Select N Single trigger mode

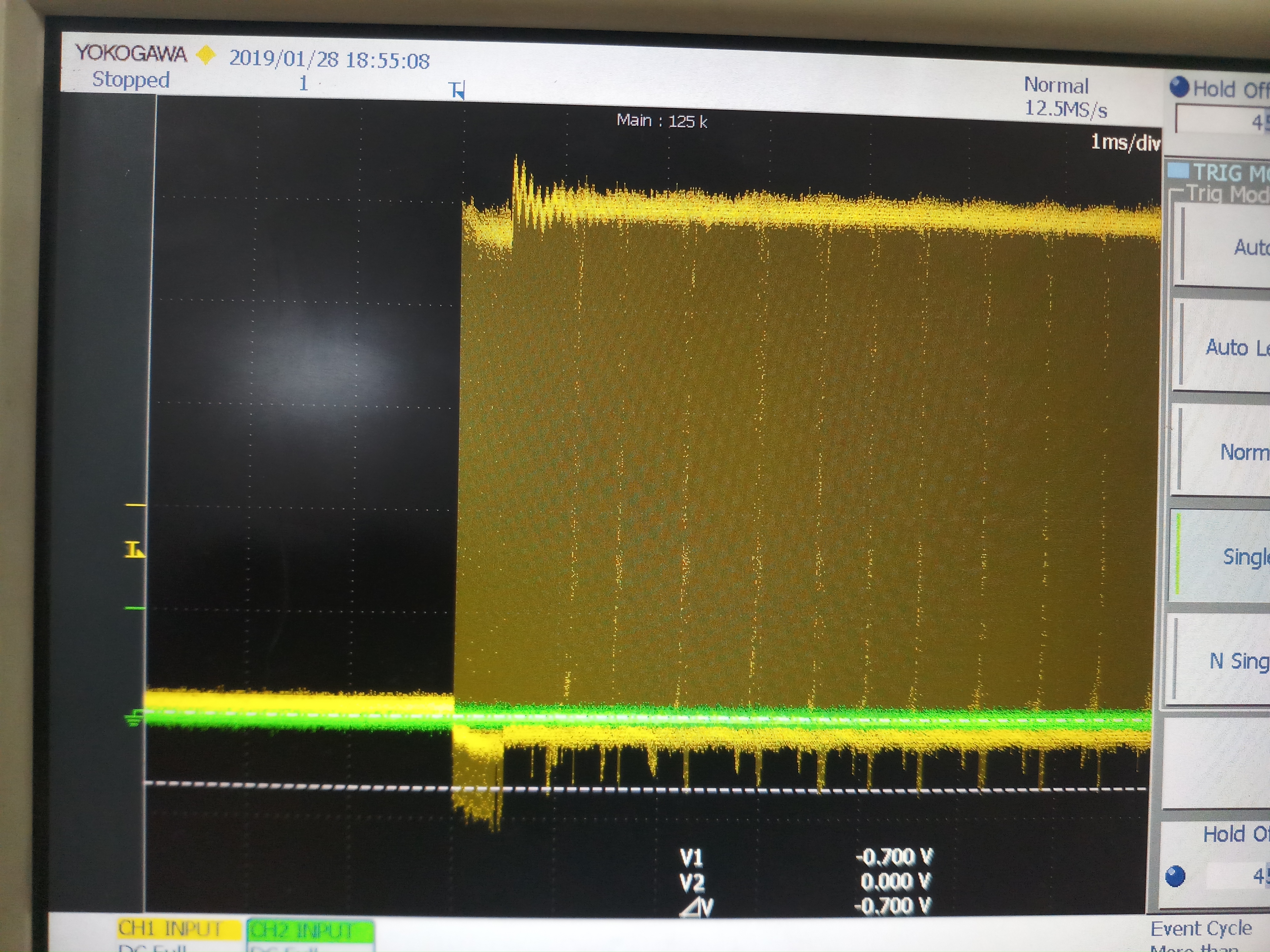pos(1218,660)
